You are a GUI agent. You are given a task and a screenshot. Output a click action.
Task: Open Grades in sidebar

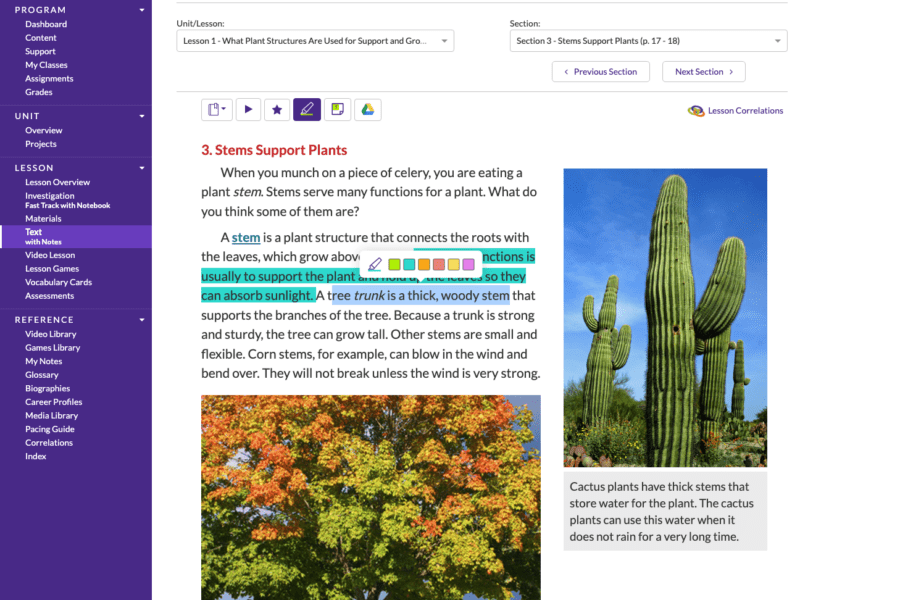(x=38, y=92)
